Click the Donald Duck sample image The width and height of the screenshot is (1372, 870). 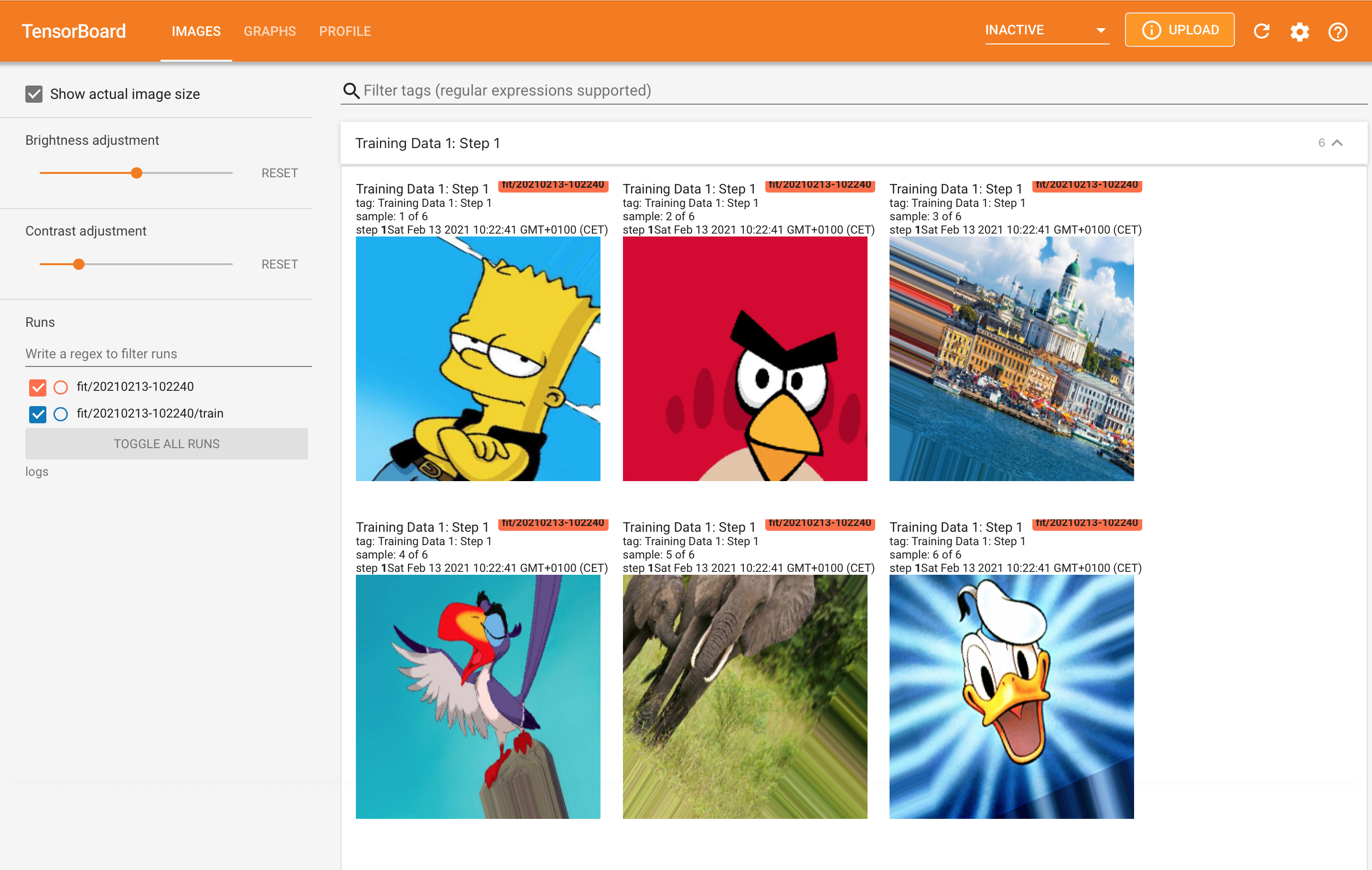(1011, 696)
